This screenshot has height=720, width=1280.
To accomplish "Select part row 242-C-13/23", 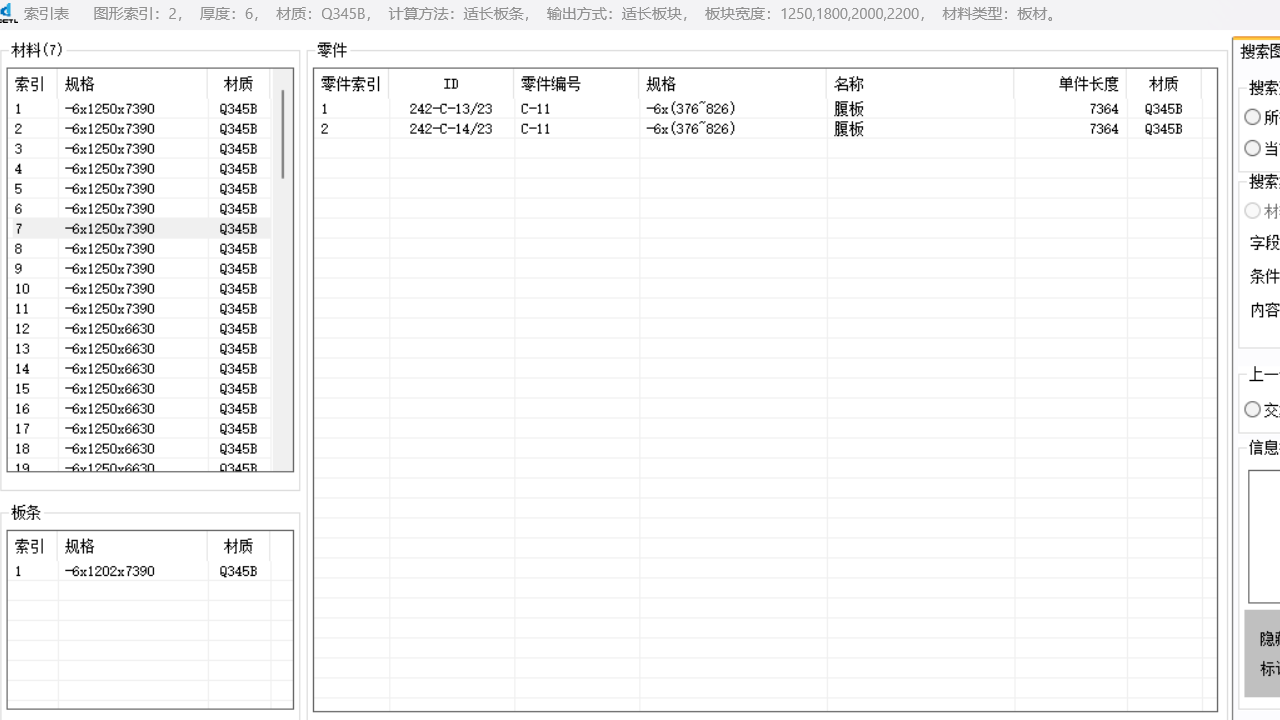I will (x=450, y=108).
